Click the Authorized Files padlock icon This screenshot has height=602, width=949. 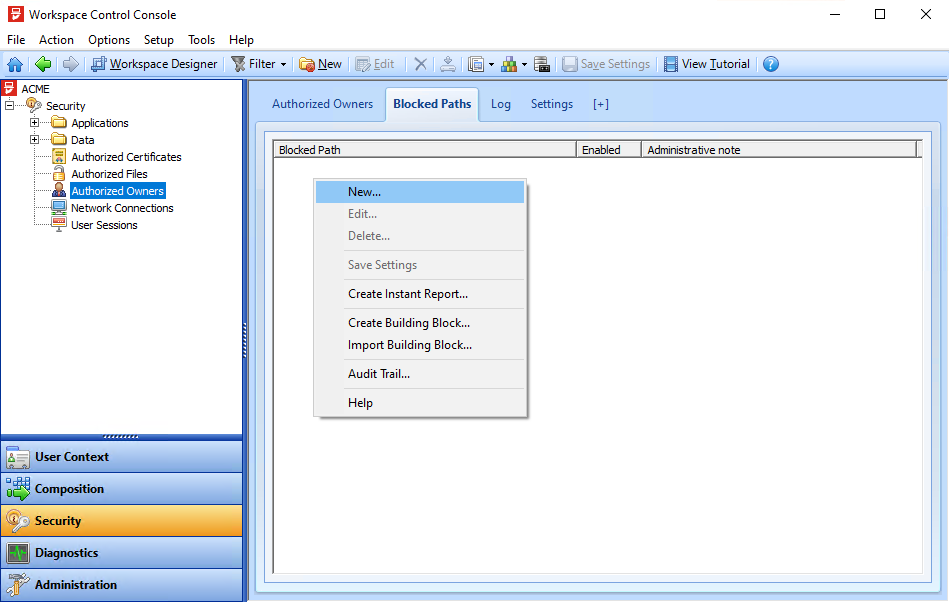coord(59,174)
